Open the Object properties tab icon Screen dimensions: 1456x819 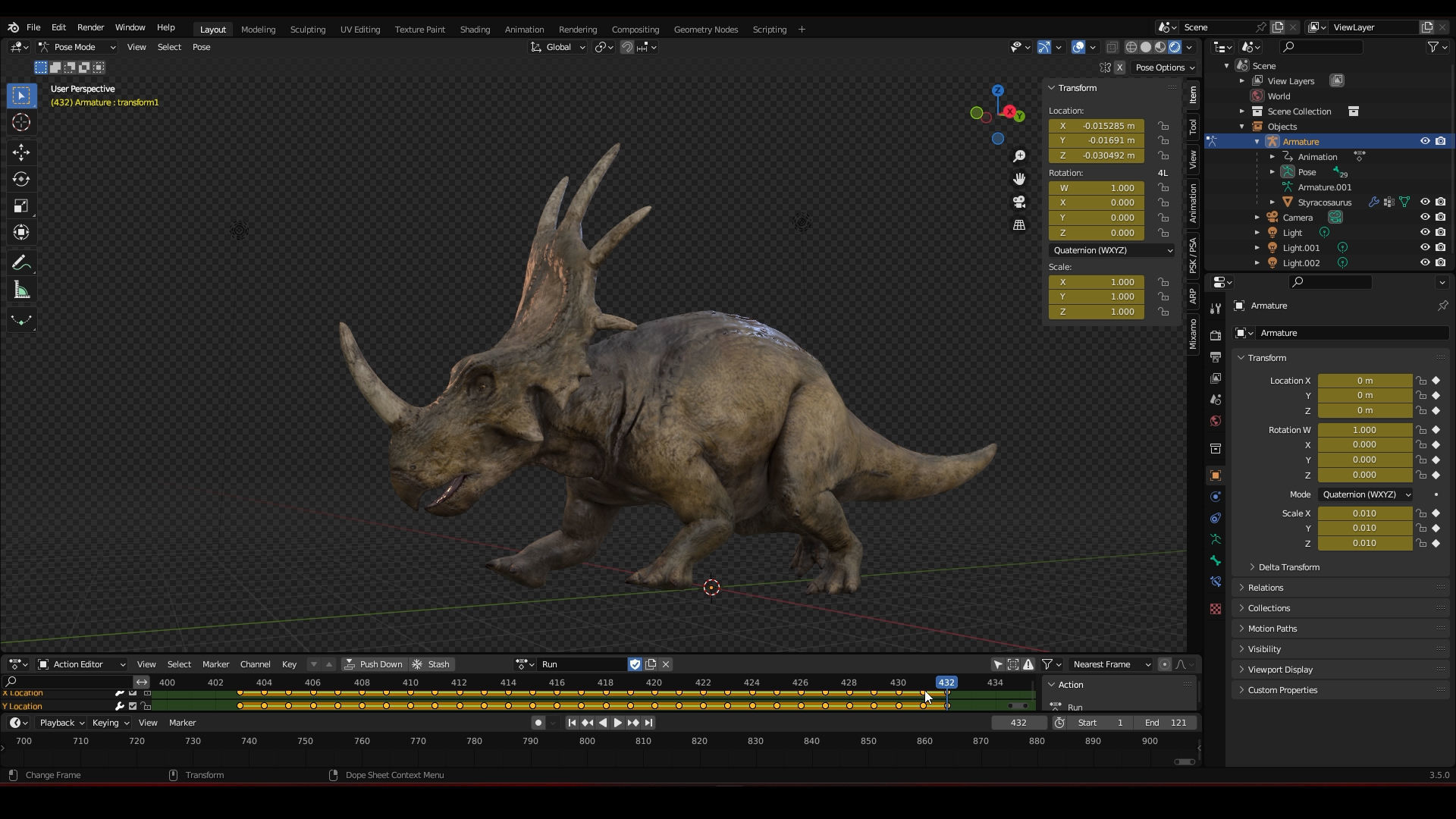[x=1216, y=475]
